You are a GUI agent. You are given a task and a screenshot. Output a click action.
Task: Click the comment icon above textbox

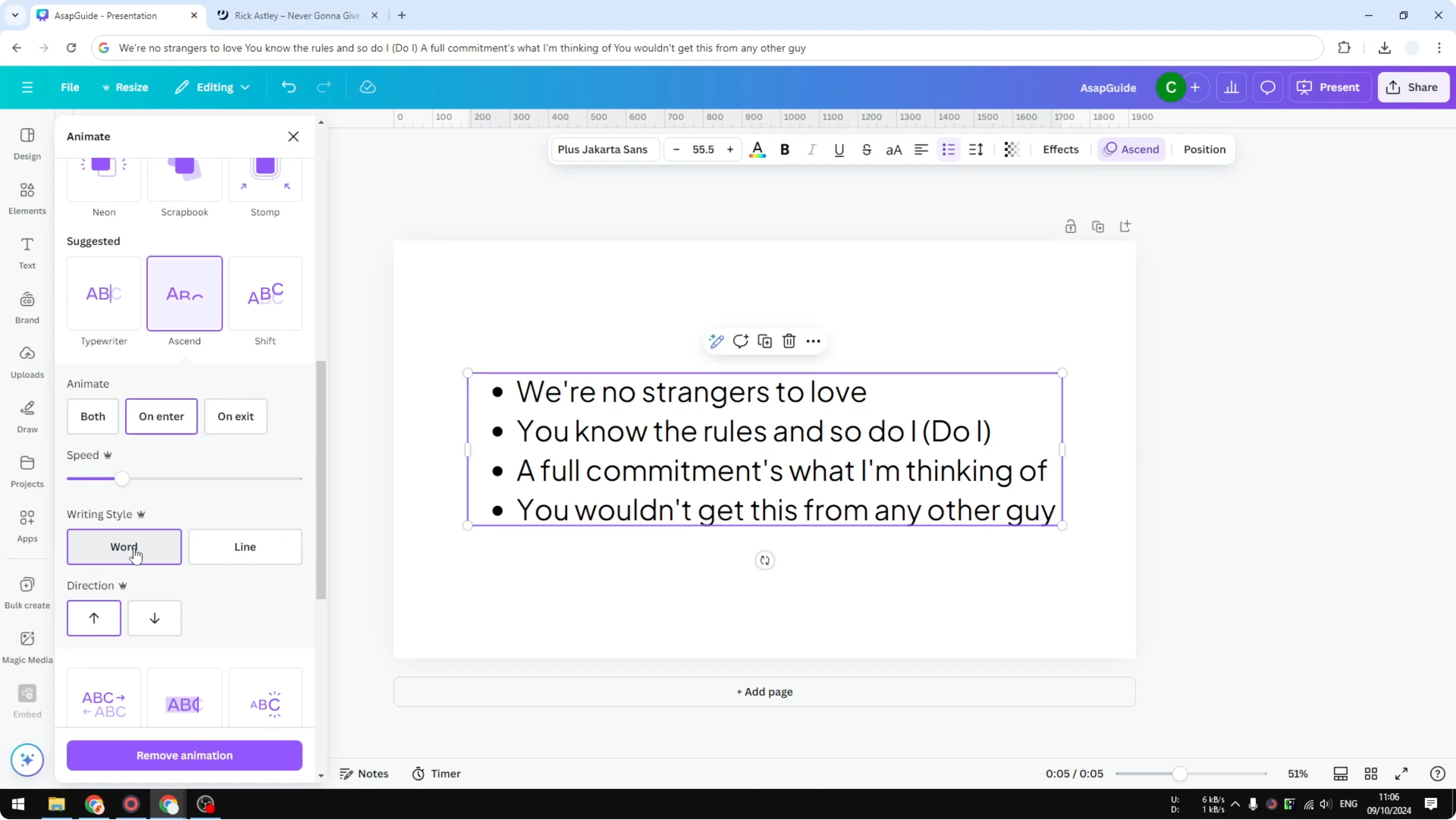pyautogui.click(x=740, y=341)
